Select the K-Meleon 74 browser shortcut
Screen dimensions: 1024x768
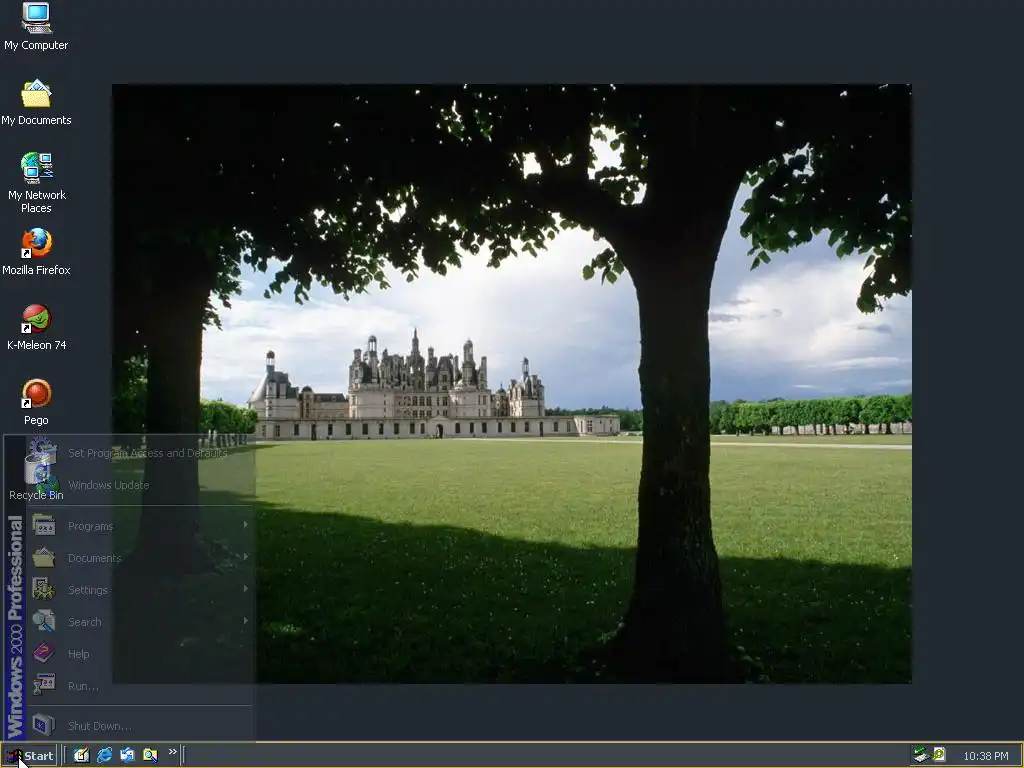tap(37, 327)
